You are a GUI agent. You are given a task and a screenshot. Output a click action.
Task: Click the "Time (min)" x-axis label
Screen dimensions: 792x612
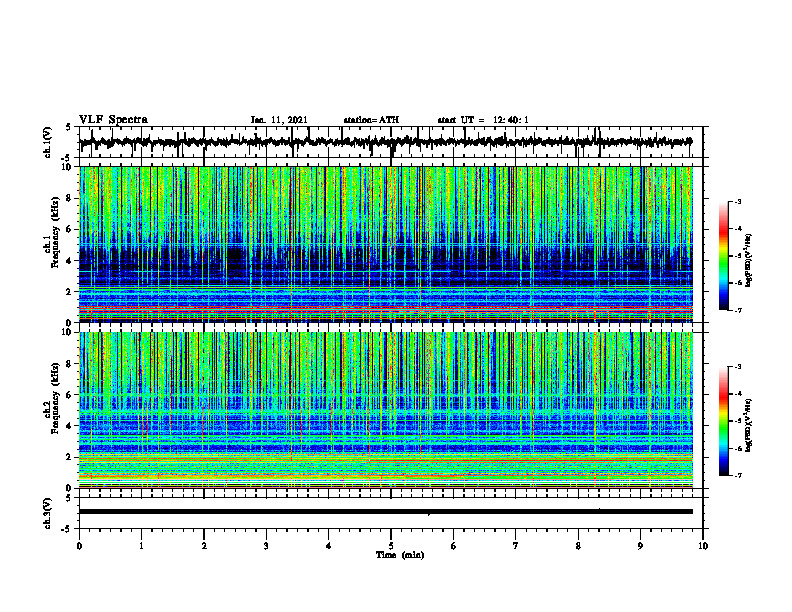400,555
